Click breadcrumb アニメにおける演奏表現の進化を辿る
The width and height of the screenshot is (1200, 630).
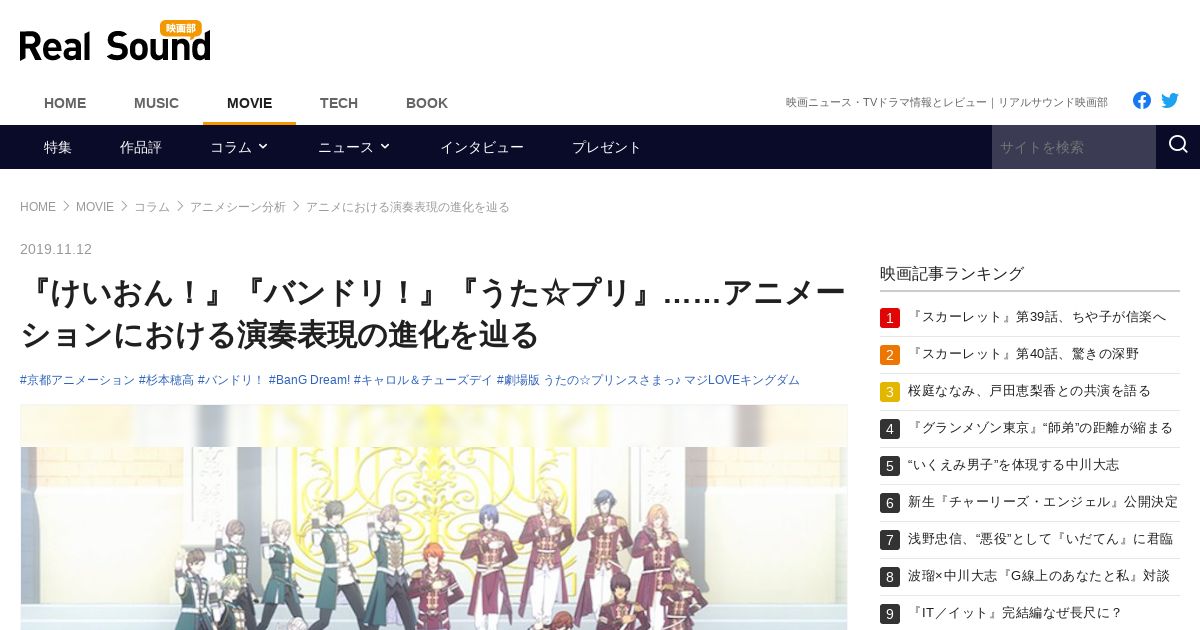tap(408, 207)
